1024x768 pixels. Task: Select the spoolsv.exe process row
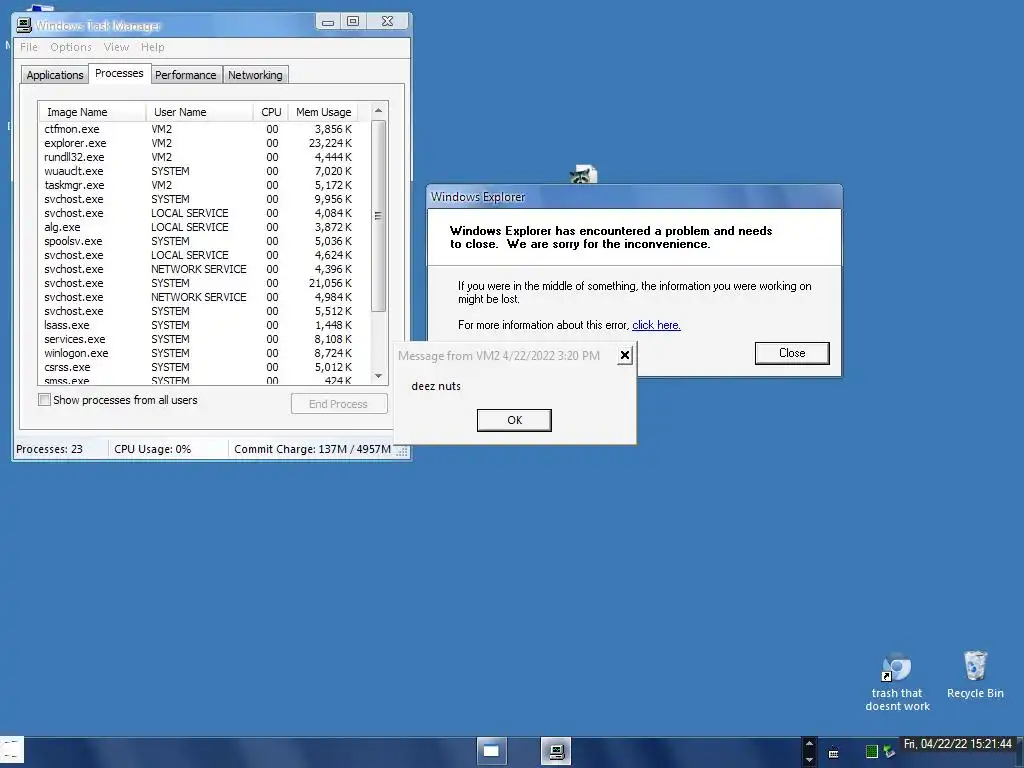click(204, 241)
